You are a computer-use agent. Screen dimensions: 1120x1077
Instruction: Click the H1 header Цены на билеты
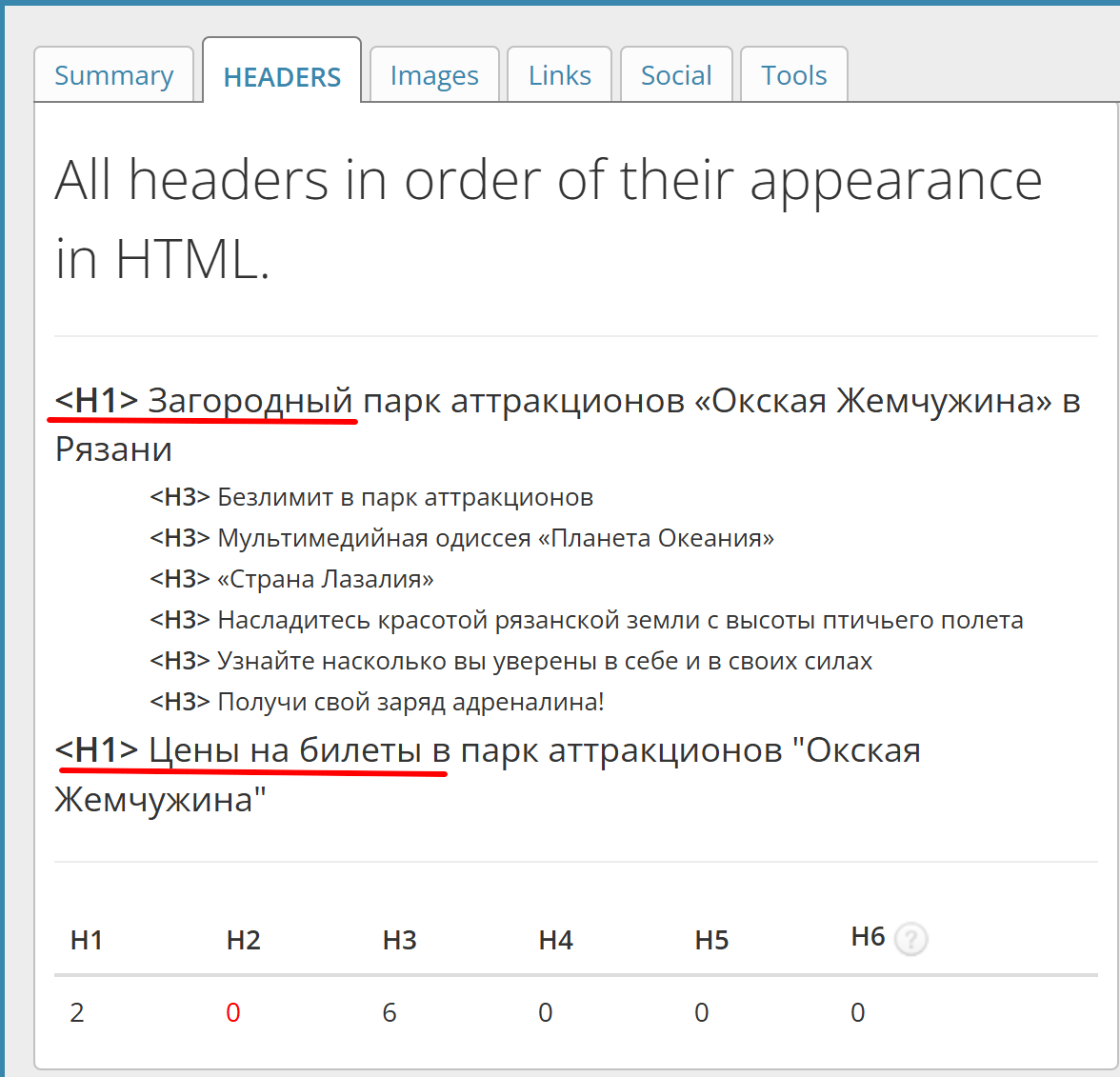[x=488, y=774]
